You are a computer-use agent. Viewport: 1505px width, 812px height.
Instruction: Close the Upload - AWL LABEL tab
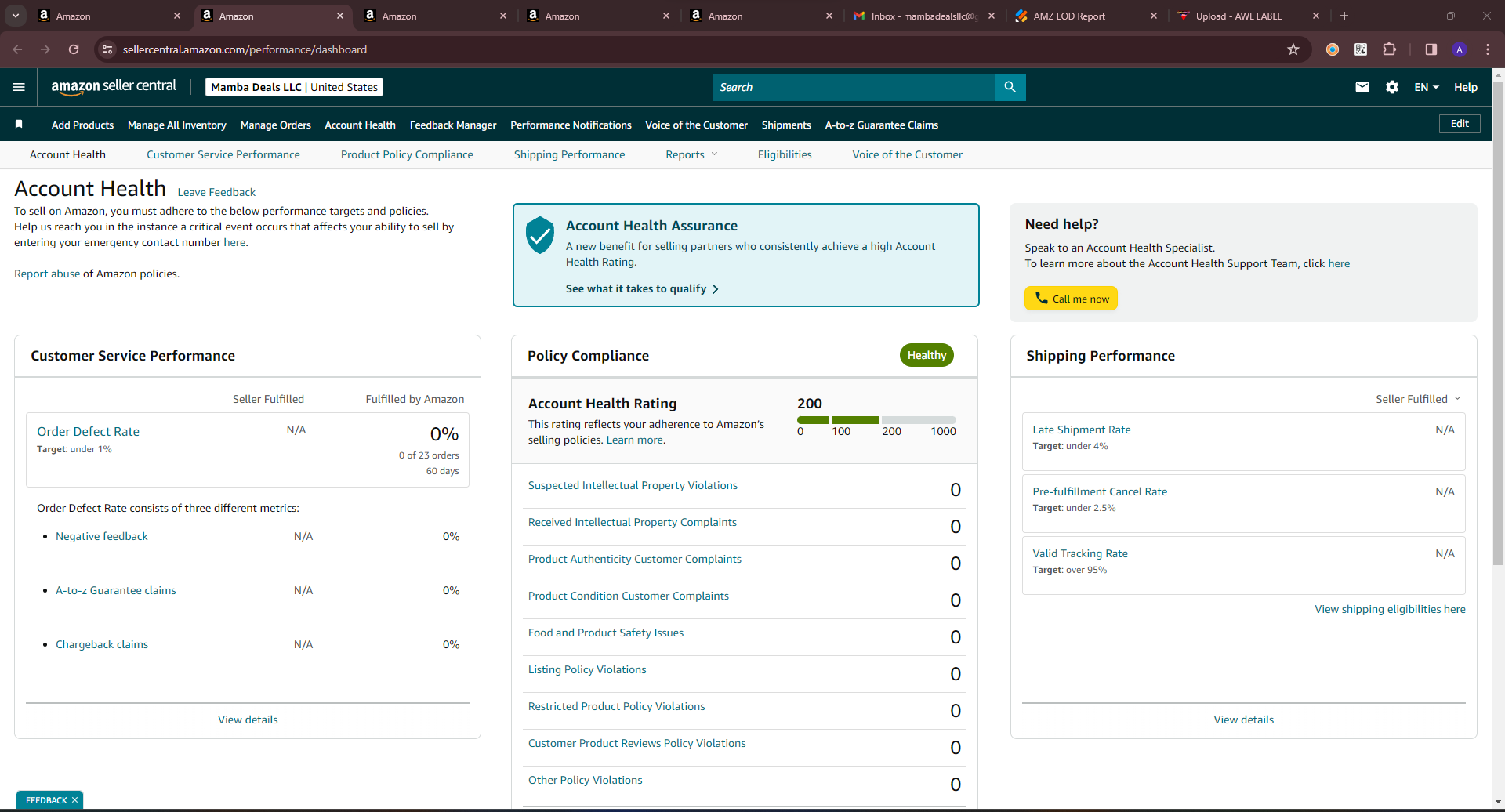(x=1316, y=16)
